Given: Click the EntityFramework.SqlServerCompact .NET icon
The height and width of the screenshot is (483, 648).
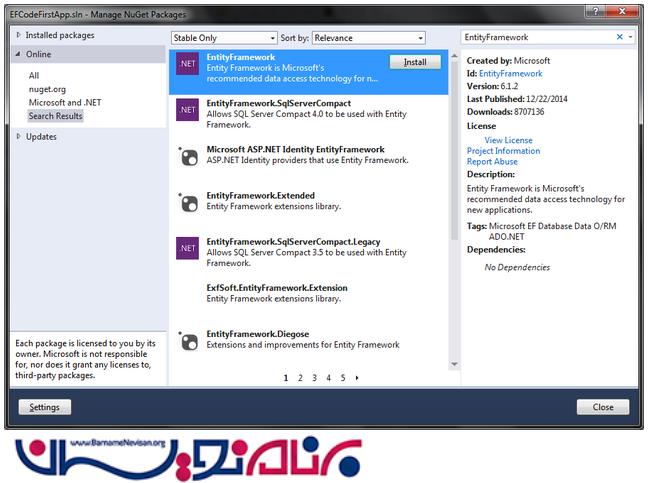Looking at the screenshot, I should pyautogui.click(x=187, y=109).
